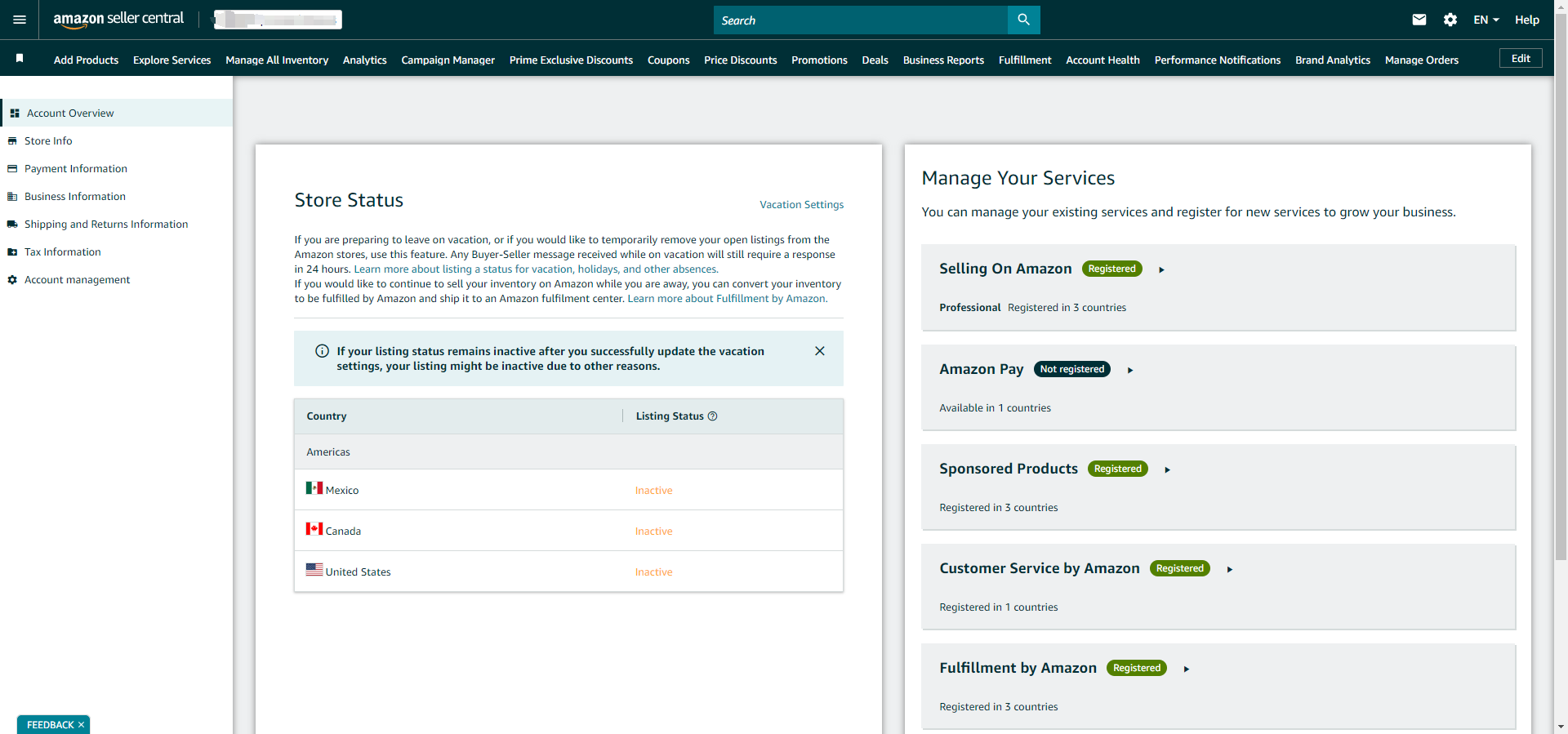This screenshot has height=734, width=1568.
Task: Open Price Discounts
Action: (x=740, y=60)
